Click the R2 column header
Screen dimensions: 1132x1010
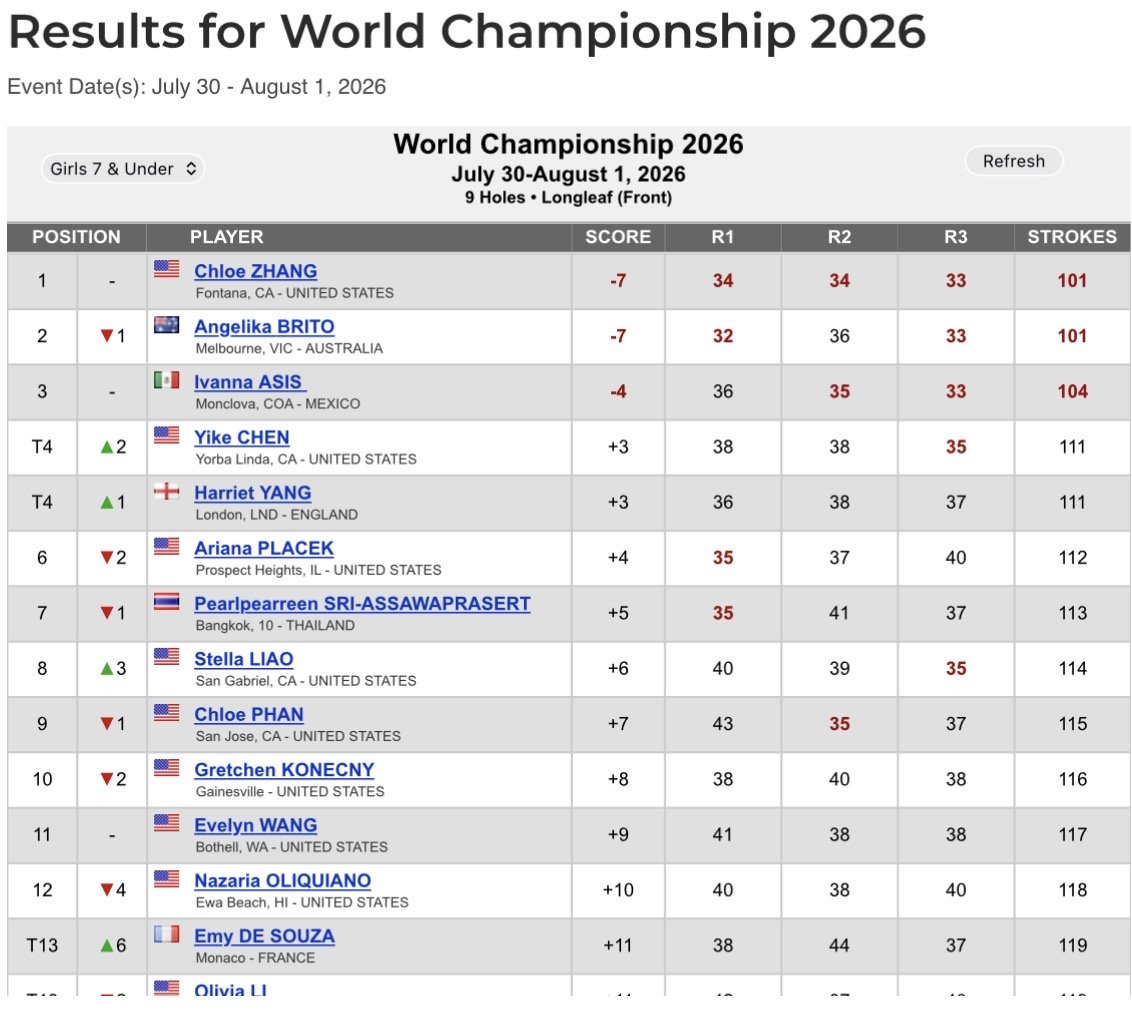coord(840,237)
